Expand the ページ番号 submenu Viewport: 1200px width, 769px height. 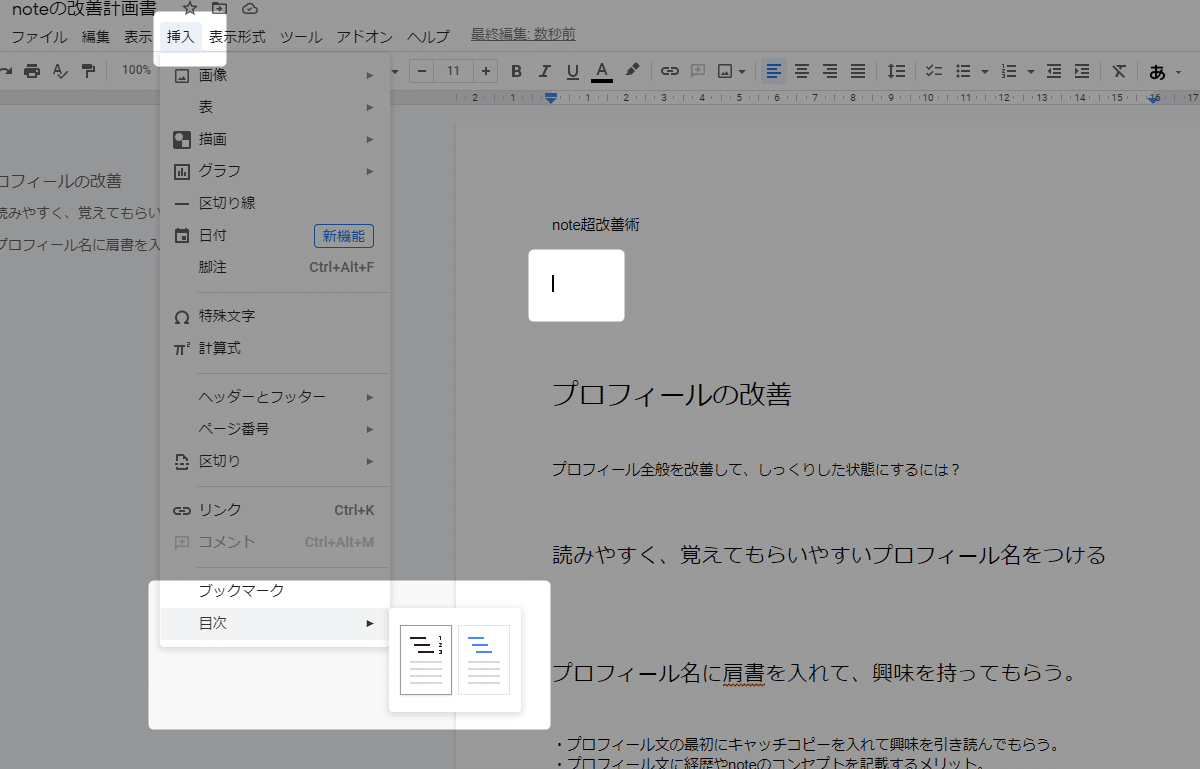pyautogui.click(x=275, y=429)
